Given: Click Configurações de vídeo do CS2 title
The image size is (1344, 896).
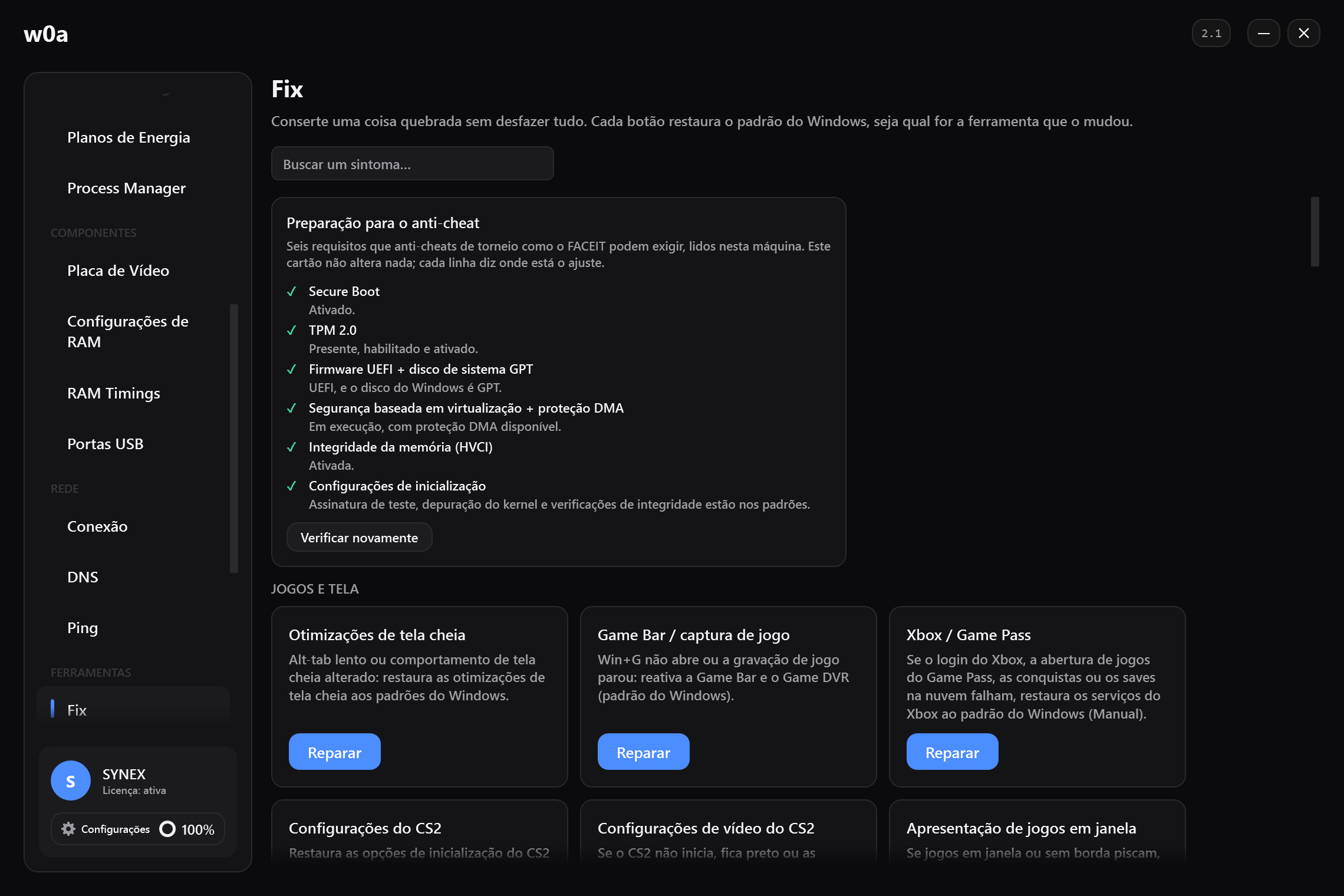Looking at the screenshot, I should [706, 828].
